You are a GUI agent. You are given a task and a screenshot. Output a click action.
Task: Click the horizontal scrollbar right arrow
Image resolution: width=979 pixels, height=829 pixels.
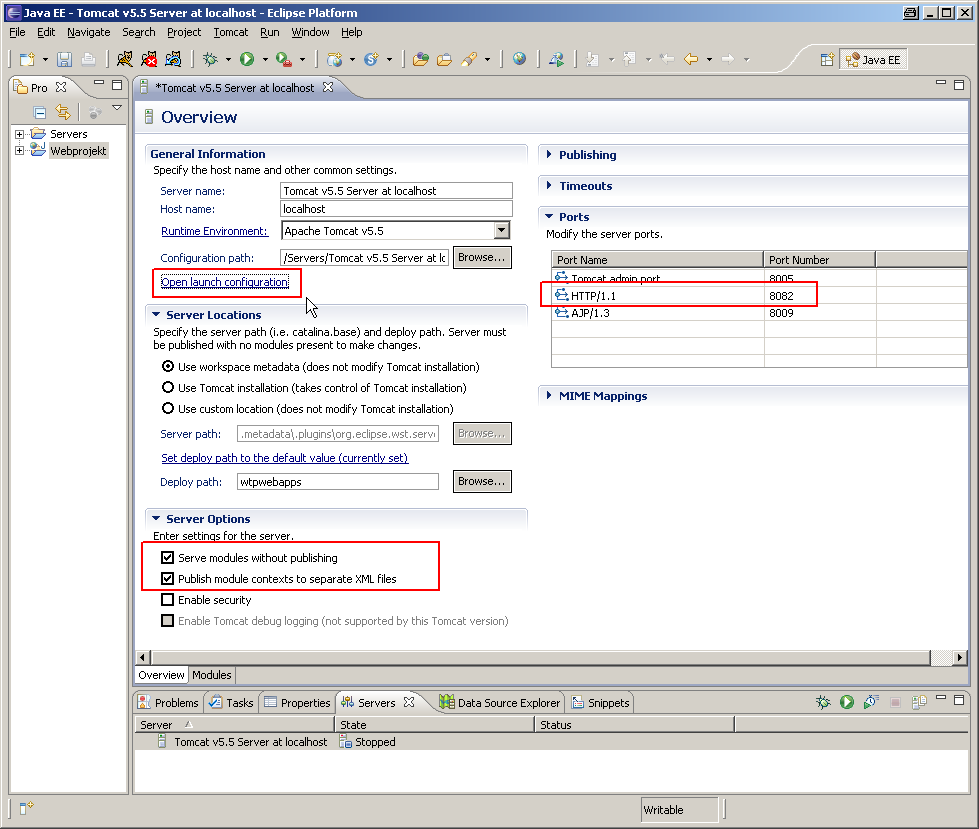[960, 657]
